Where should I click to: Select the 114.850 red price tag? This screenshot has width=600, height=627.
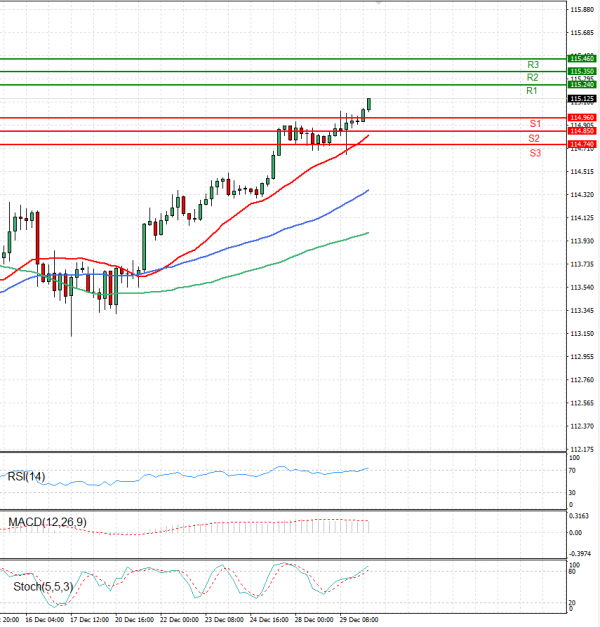[x=582, y=131]
